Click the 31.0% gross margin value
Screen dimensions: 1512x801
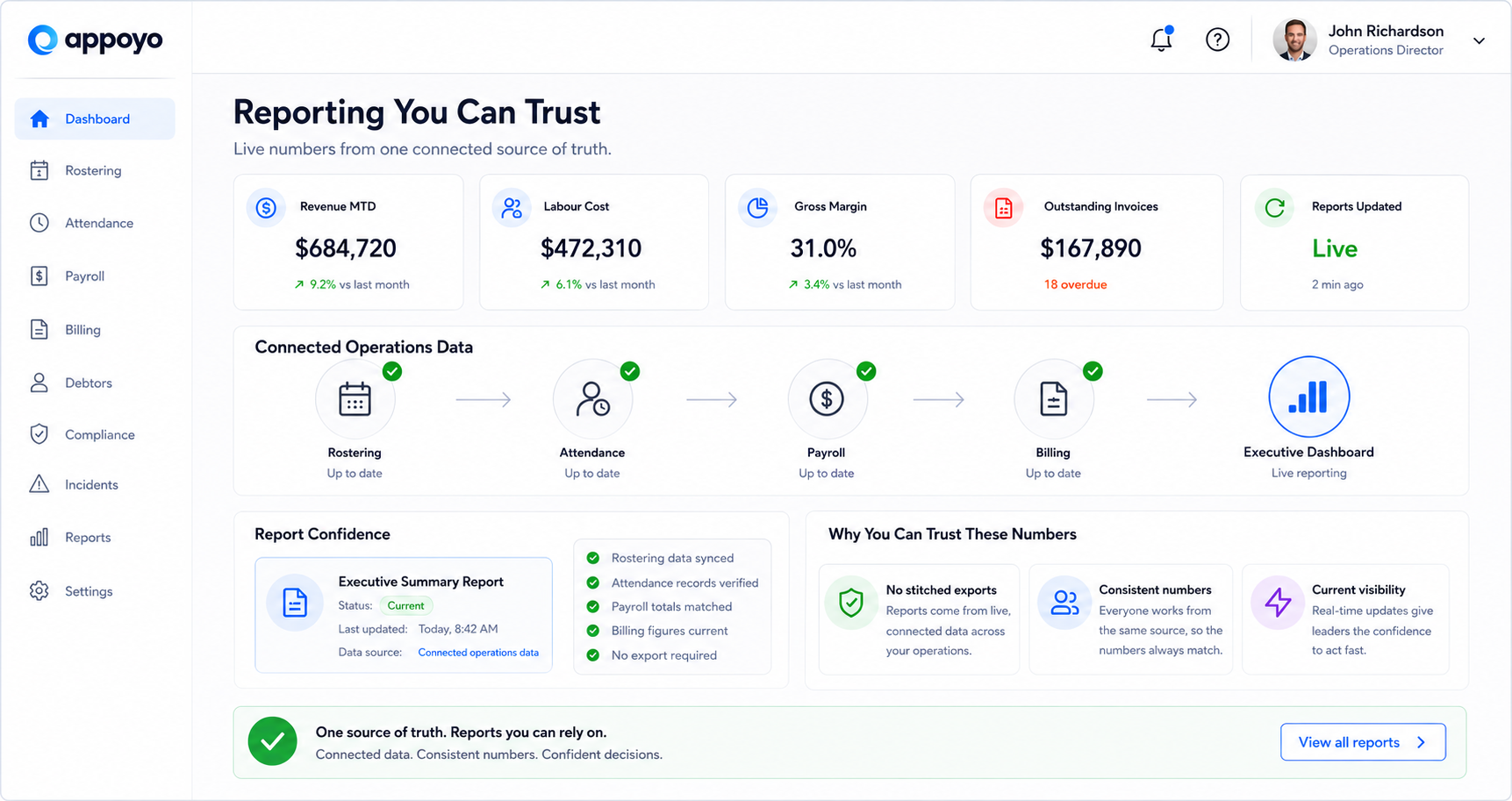[x=823, y=248]
